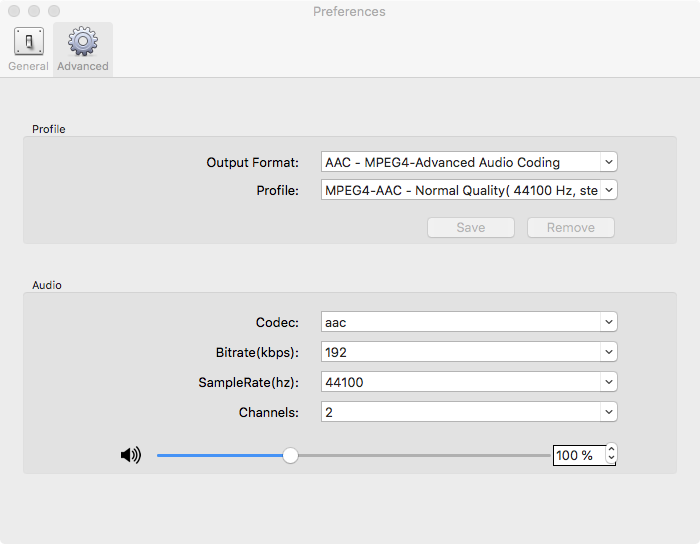
Task: Open the Output Format dropdown
Action: pos(469,162)
